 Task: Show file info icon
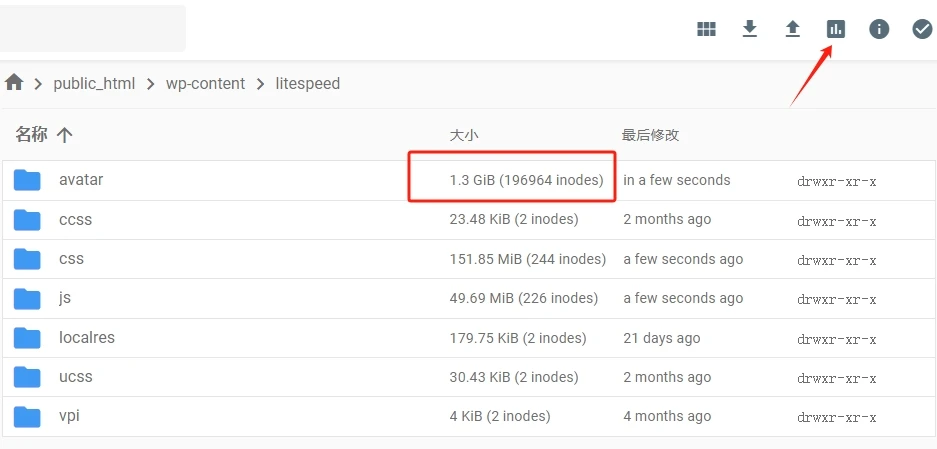(x=879, y=29)
